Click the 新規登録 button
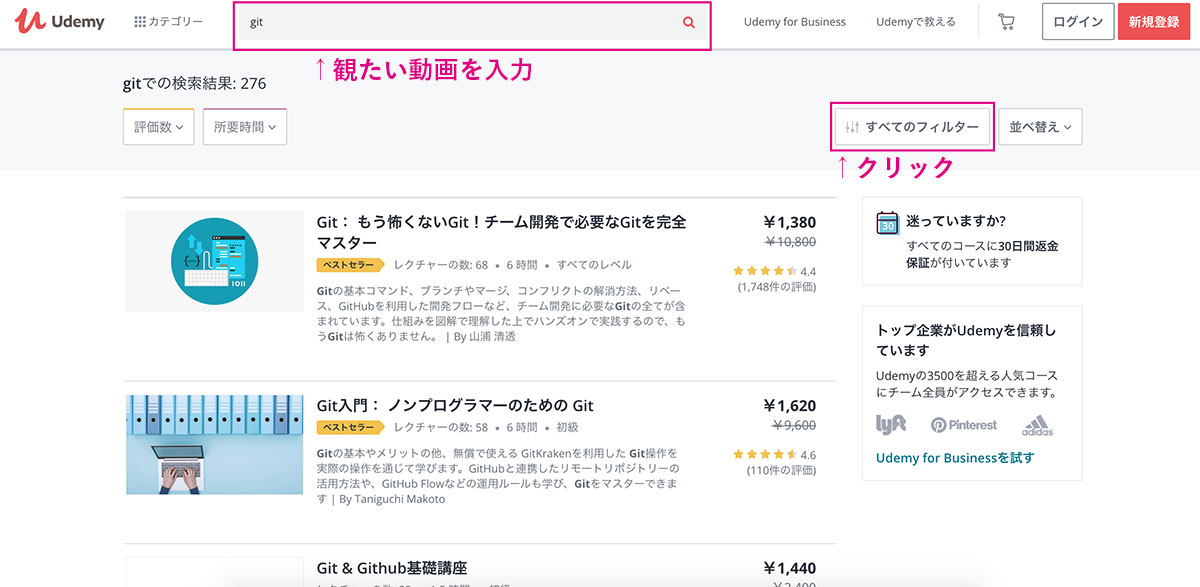Viewport: 1200px width, 587px height. 1154,22
